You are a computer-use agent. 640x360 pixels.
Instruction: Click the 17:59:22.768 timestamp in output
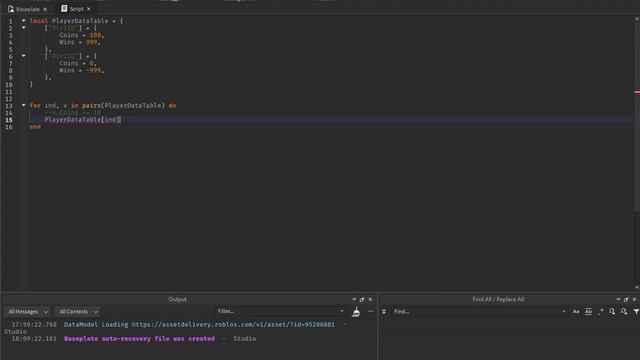point(34,324)
